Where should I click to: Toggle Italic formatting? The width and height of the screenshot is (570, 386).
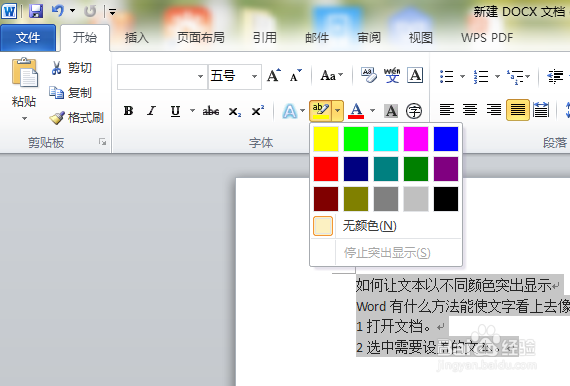(151, 110)
